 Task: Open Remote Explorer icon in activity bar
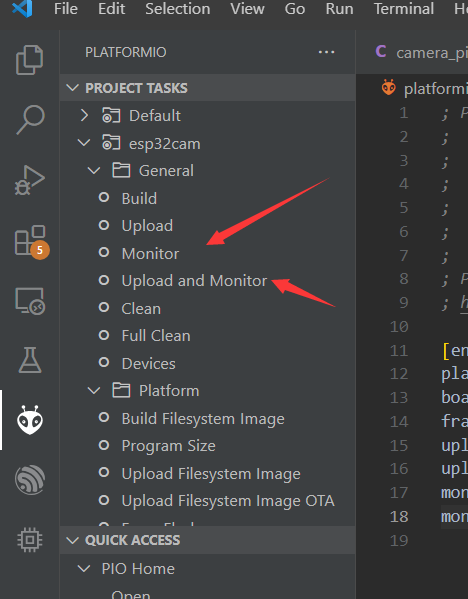pyautogui.click(x=30, y=301)
